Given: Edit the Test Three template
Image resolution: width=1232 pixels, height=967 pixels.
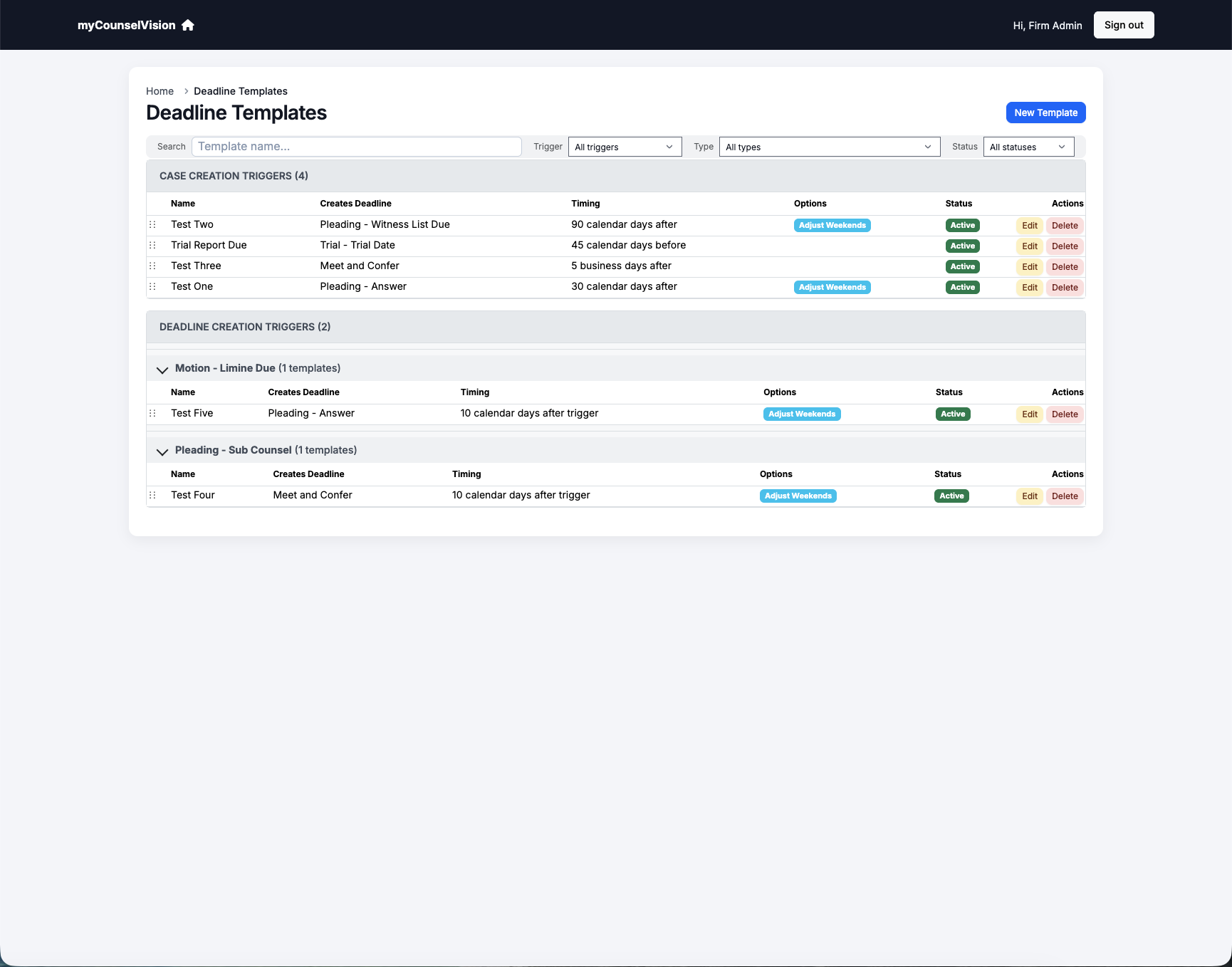Looking at the screenshot, I should 1029,266.
